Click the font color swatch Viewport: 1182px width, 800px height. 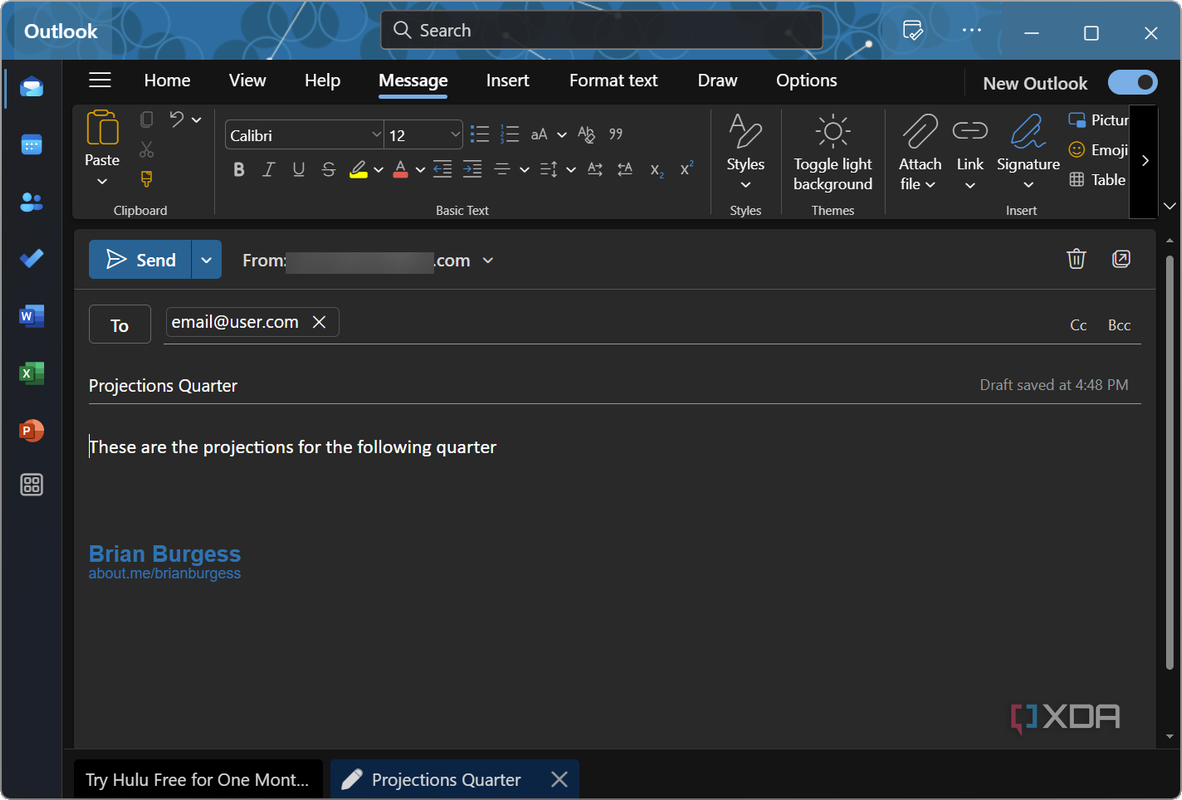point(400,170)
